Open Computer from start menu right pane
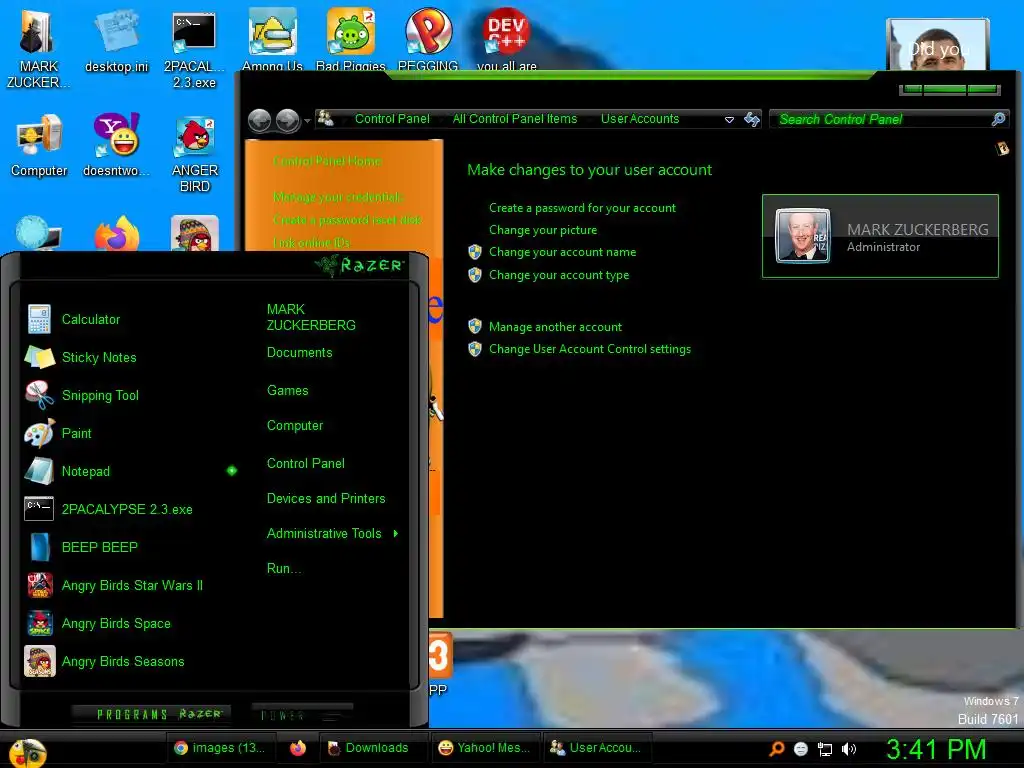The height and width of the screenshot is (768, 1024). 295,426
